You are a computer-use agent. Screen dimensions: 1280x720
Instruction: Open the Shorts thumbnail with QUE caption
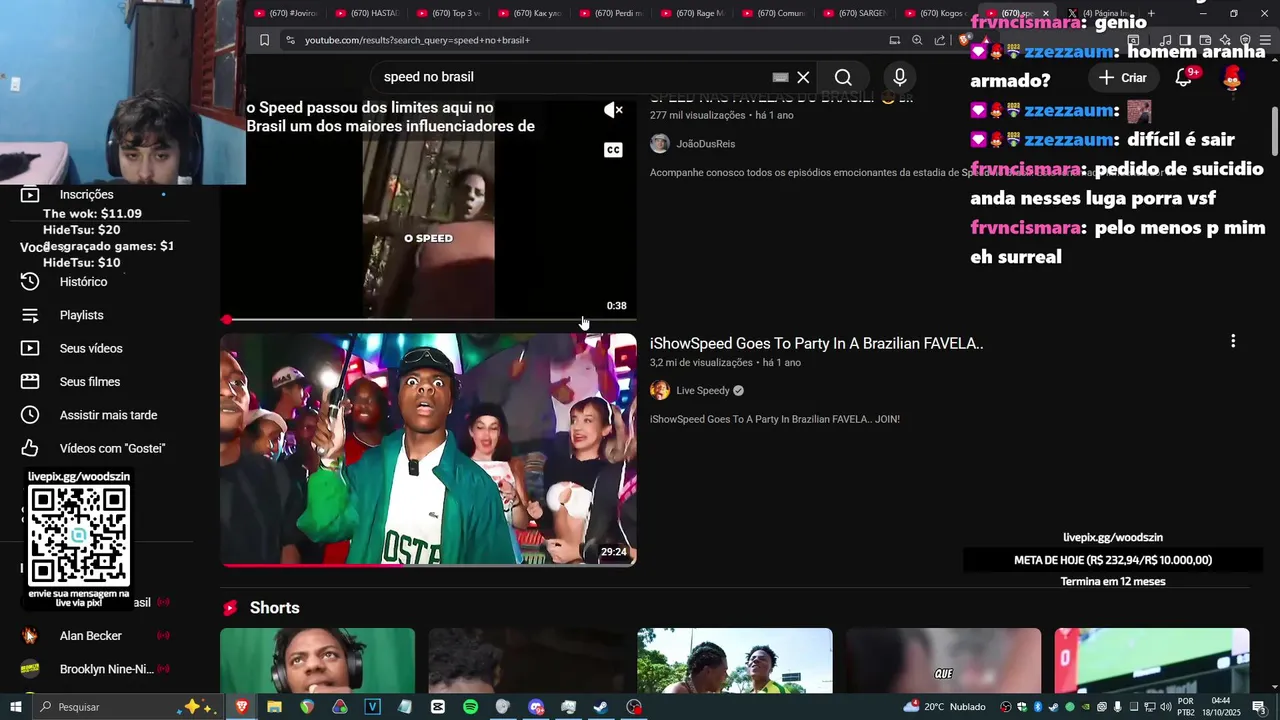pos(943,660)
